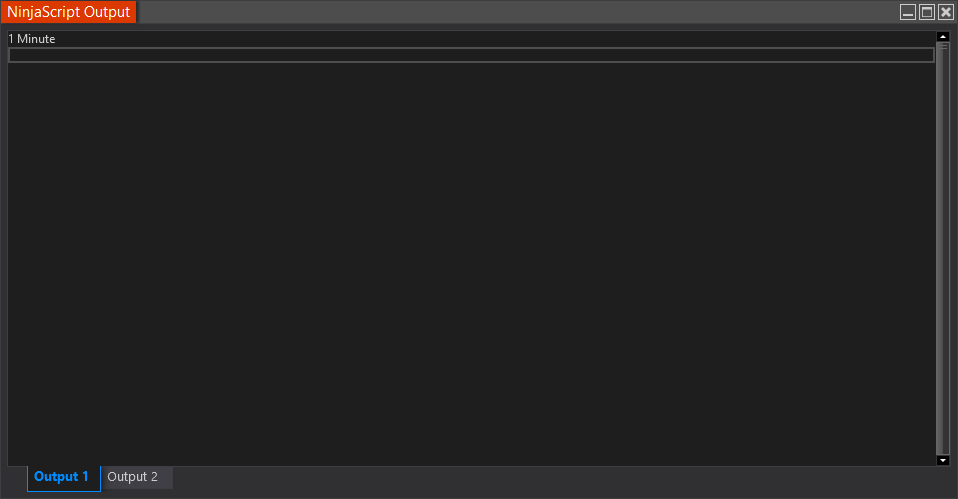This screenshot has height=499, width=958.
Task: Select the "1 Minute" output line
Action: pyautogui.click(x=471, y=38)
